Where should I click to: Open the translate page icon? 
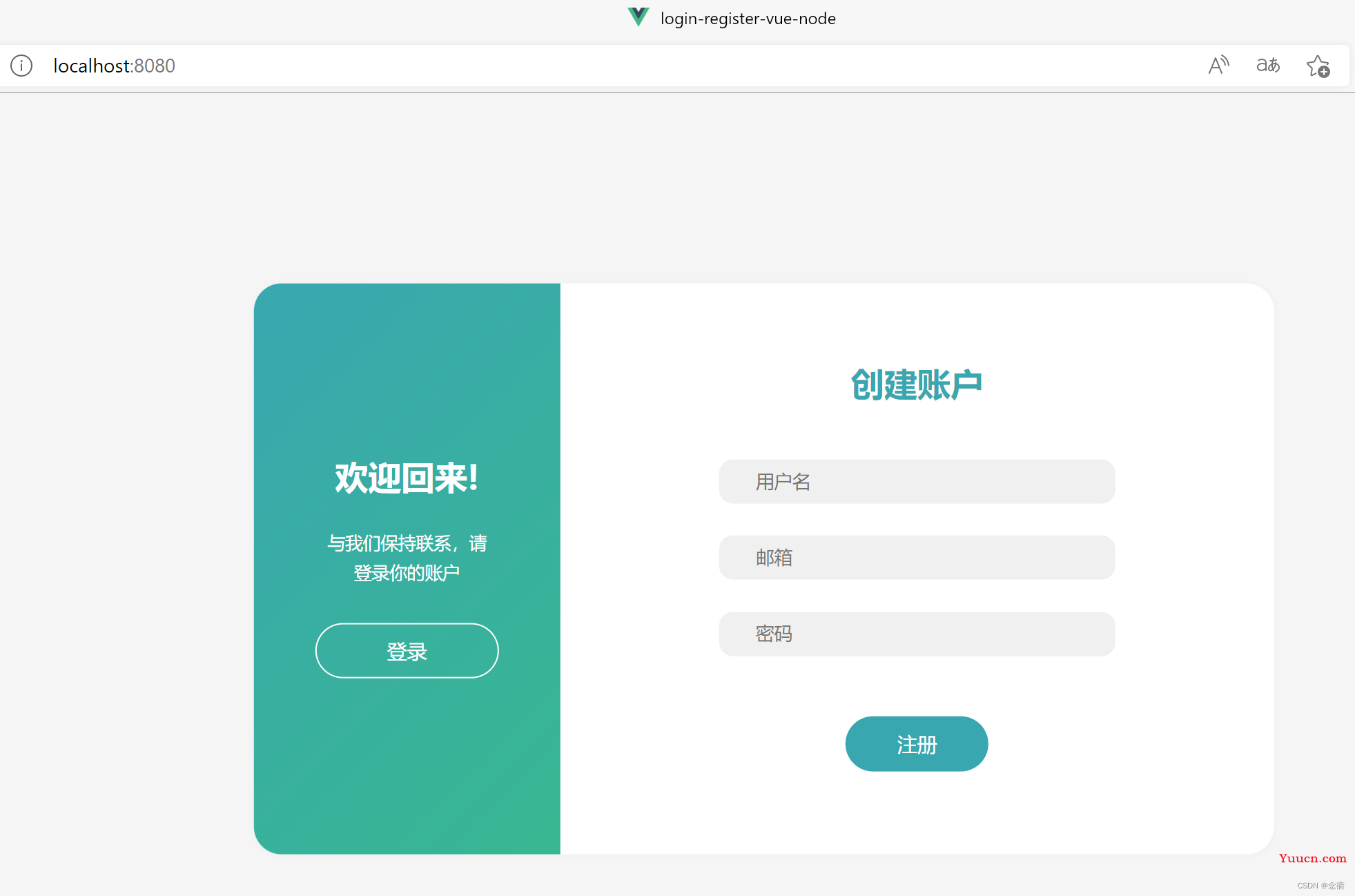point(1268,66)
